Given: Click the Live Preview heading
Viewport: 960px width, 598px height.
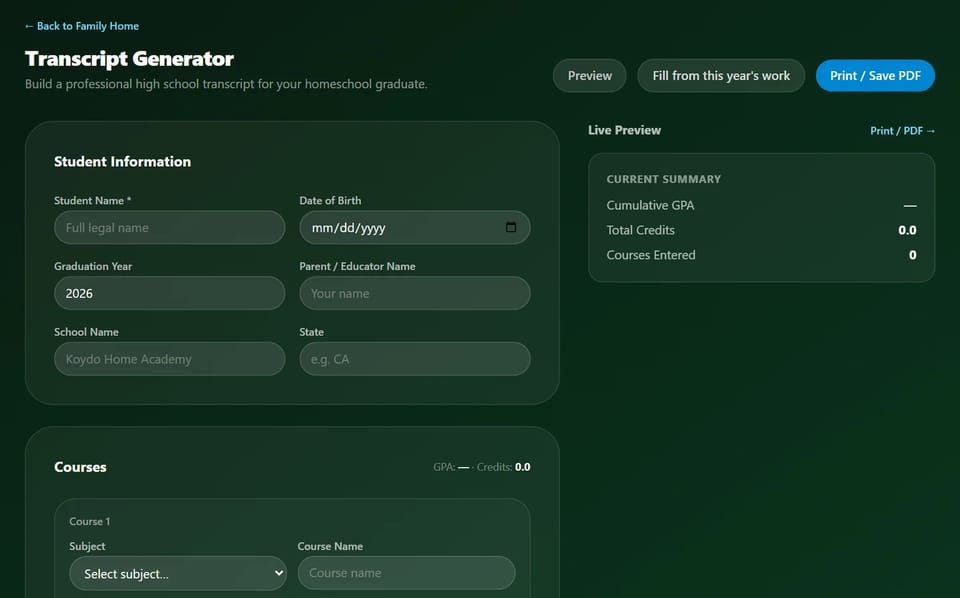Looking at the screenshot, I should (624, 130).
